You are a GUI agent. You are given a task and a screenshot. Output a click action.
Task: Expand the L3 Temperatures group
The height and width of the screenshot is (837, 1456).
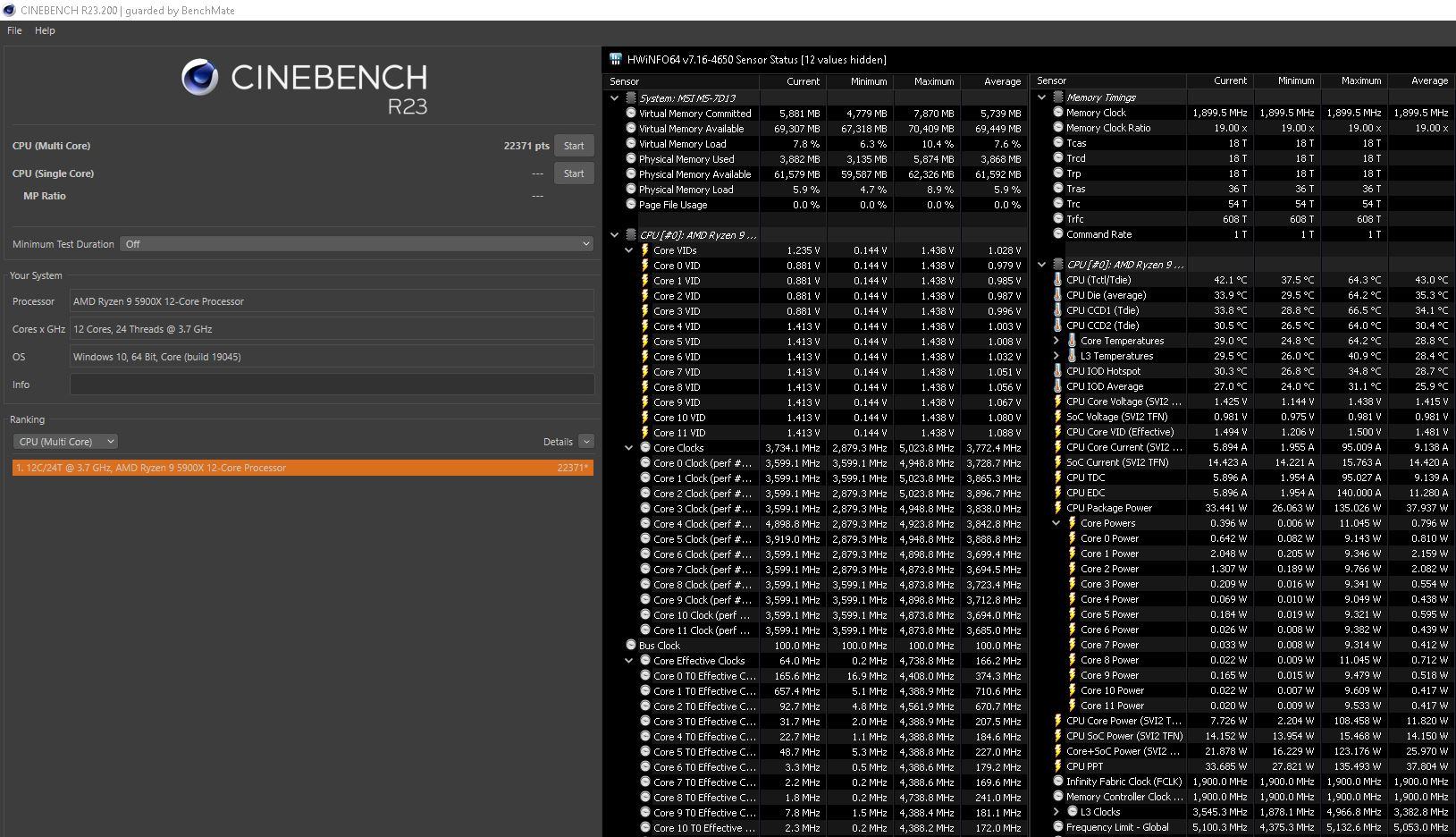1056,356
